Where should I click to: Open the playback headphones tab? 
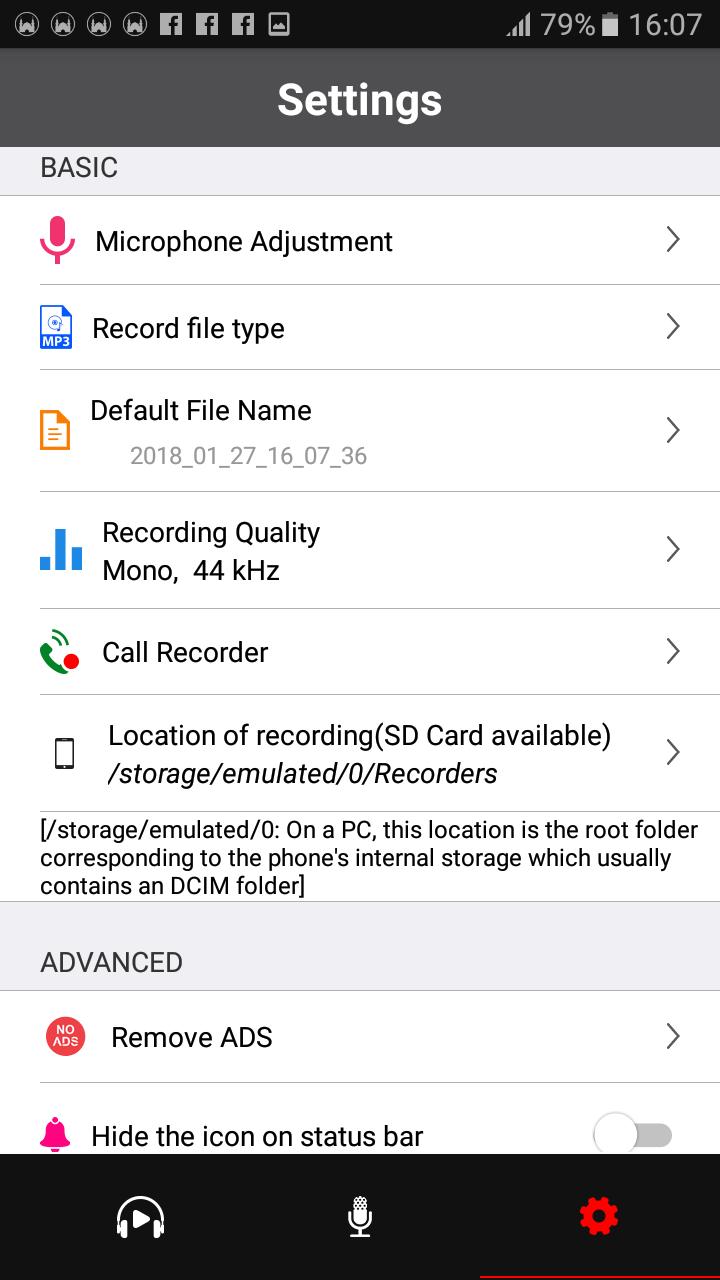140,1217
